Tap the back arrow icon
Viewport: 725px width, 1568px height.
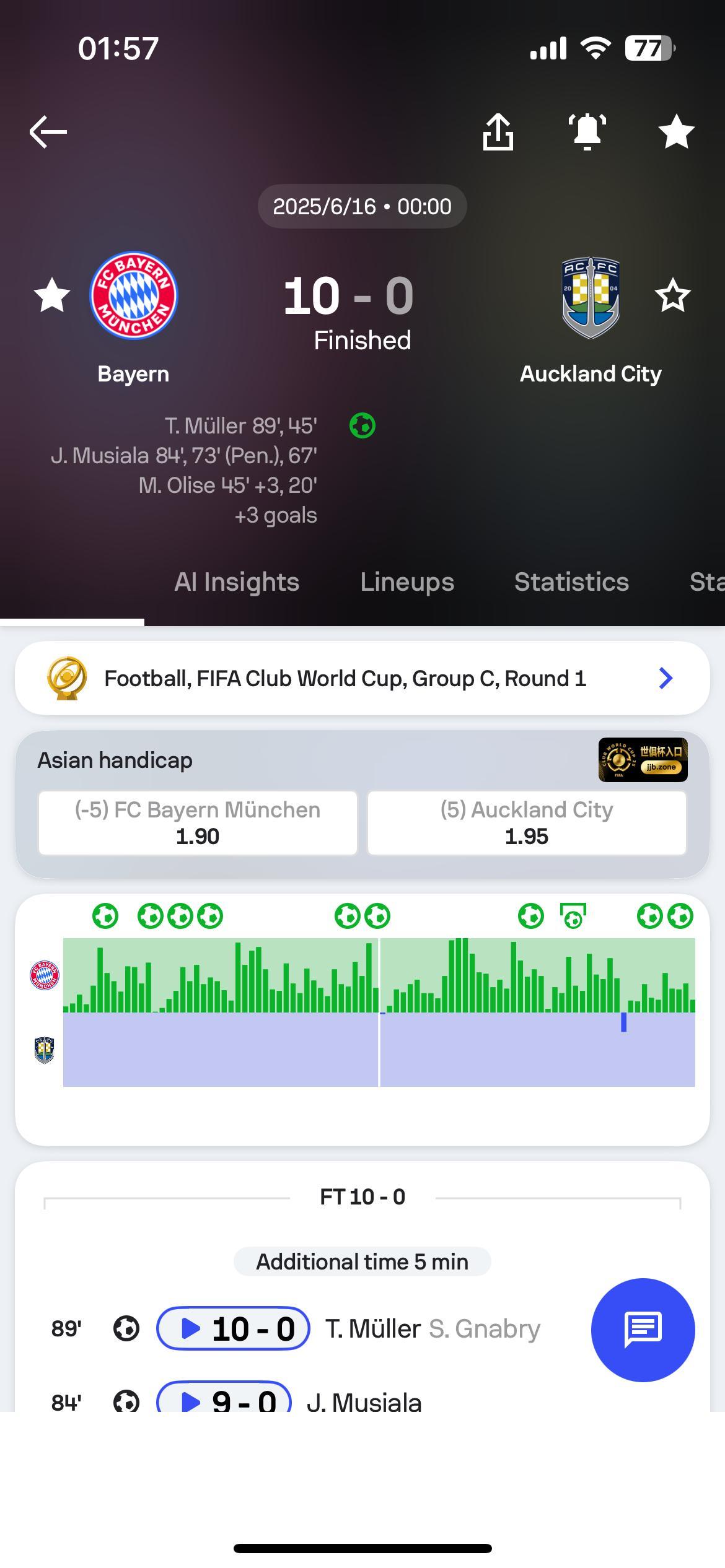(x=48, y=132)
